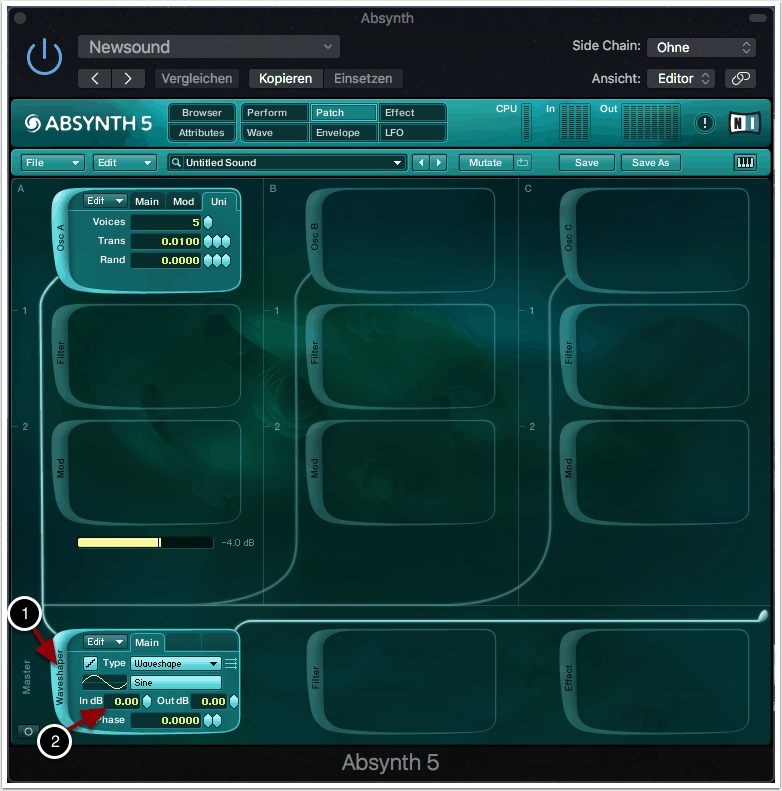Click the sine waveform preview thumbnail

(104, 682)
